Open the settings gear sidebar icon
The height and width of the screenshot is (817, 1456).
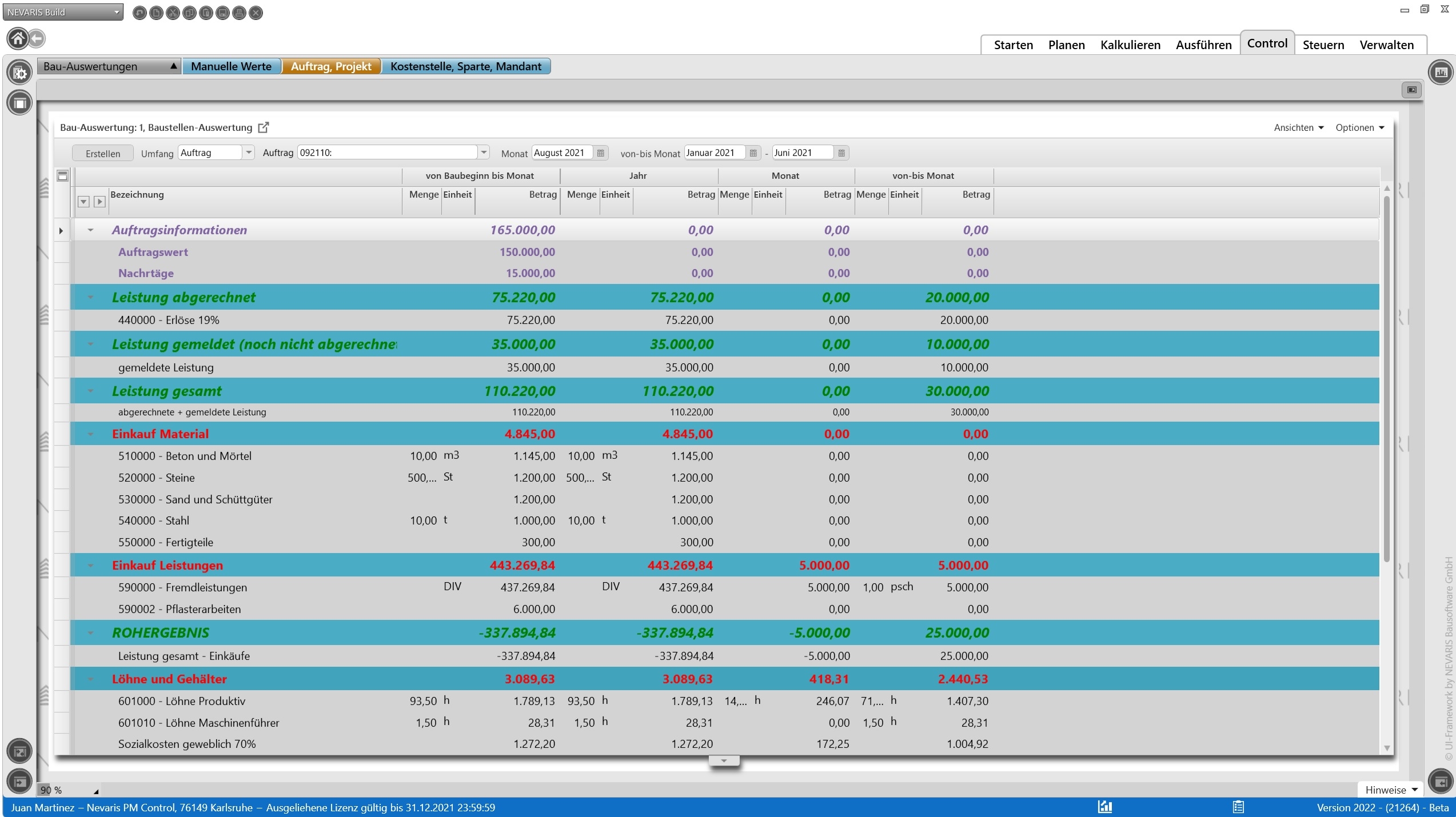(x=19, y=73)
